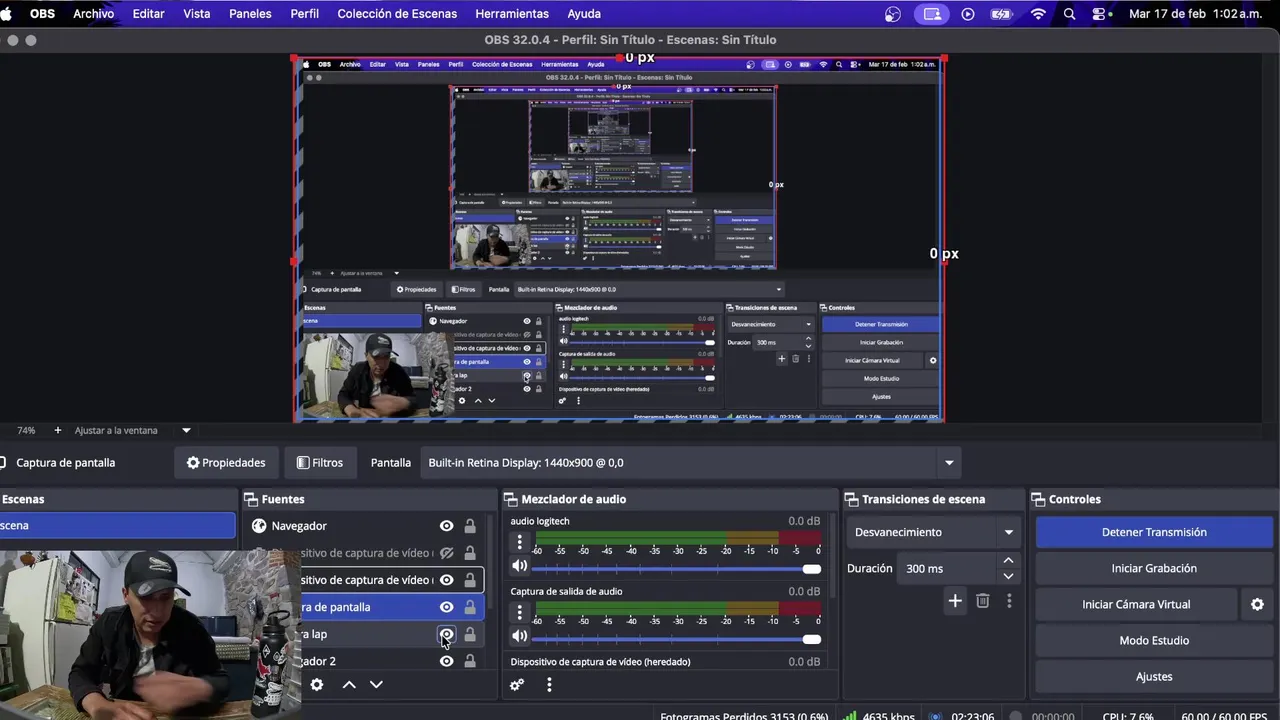This screenshot has height=720, width=1280.
Task: Open Spotlight search magnifier icon
Action: (1070, 14)
